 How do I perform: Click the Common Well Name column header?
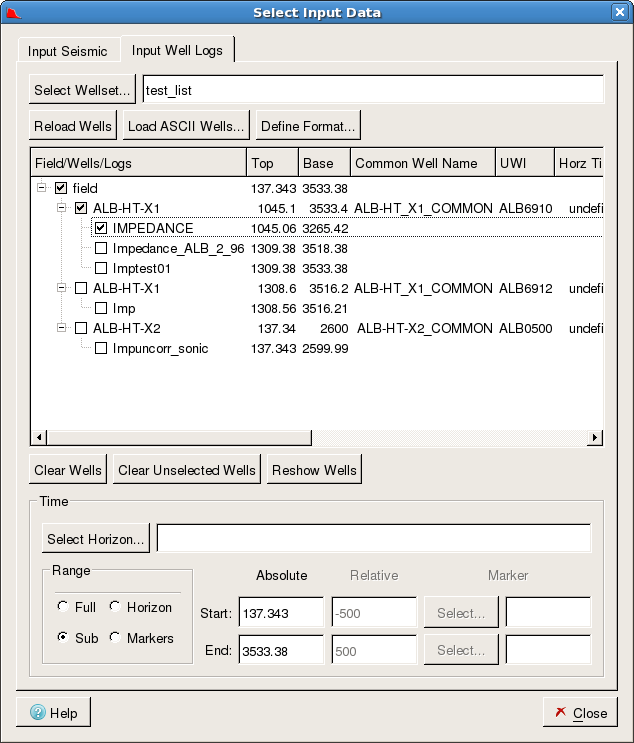click(x=423, y=163)
